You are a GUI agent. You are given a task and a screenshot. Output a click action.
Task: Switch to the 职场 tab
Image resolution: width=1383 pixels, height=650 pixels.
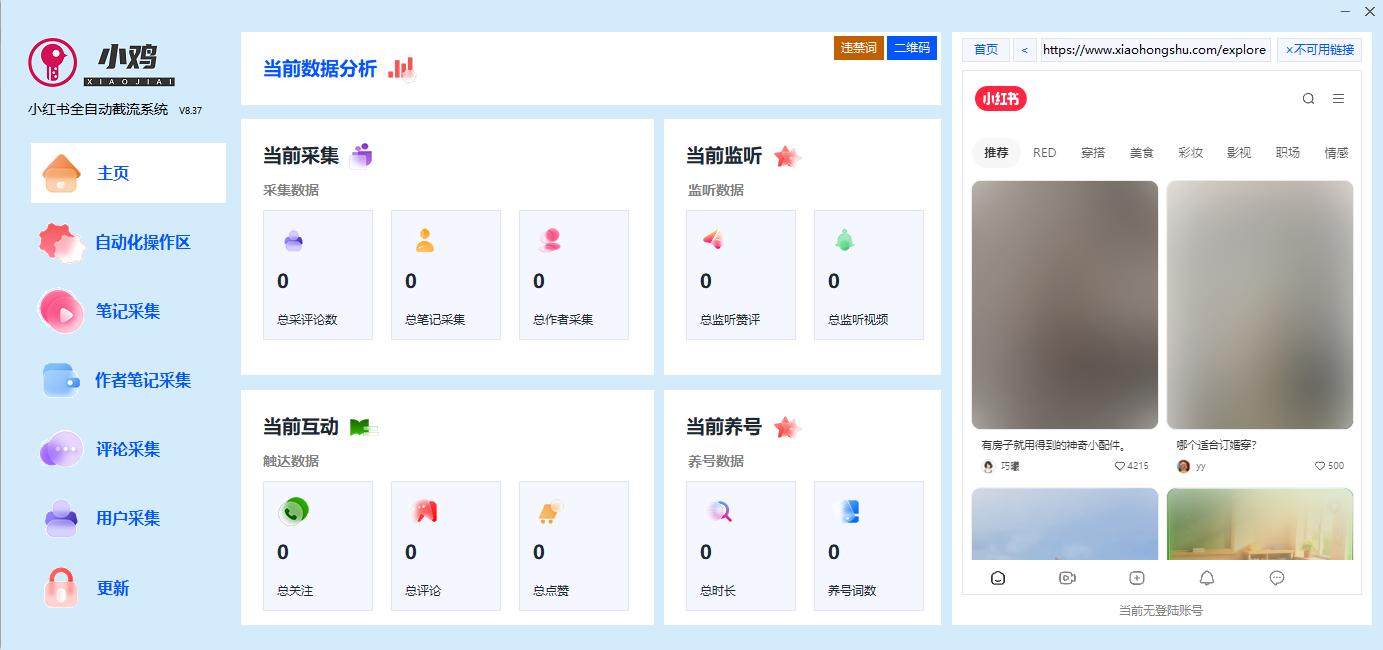point(1287,153)
